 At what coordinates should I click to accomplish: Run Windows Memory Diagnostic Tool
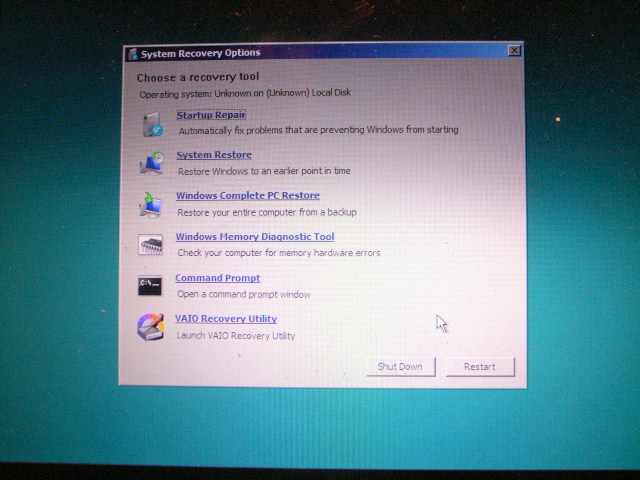(x=255, y=237)
